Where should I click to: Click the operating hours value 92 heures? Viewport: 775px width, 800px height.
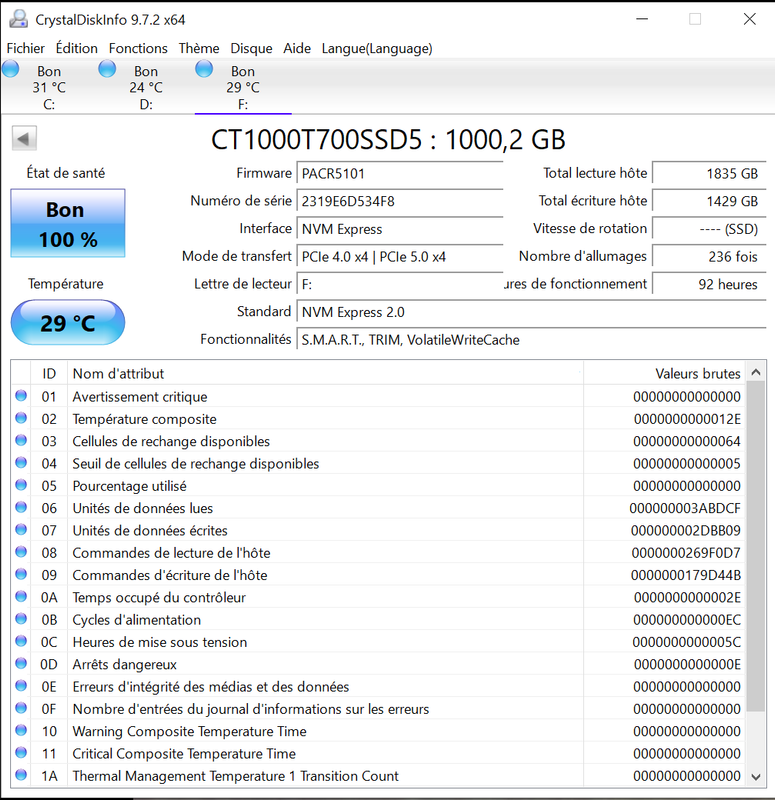[x=709, y=284]
